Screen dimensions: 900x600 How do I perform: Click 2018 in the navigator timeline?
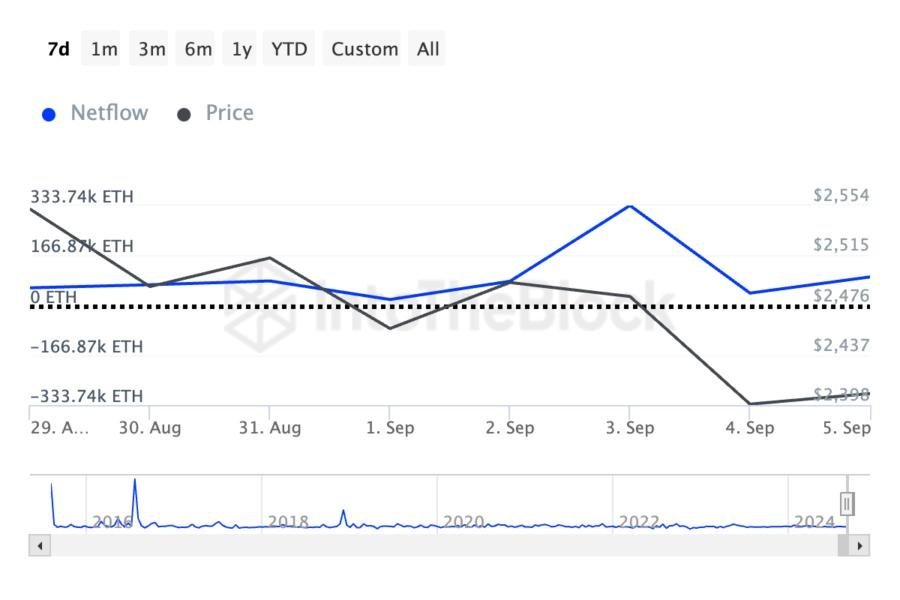[288, 522]
